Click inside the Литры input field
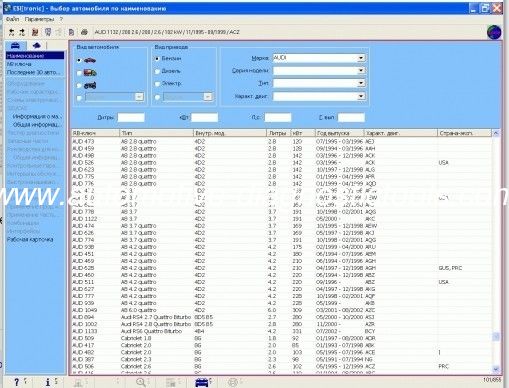This screenshot has height=388, width=509. point(131,117)
